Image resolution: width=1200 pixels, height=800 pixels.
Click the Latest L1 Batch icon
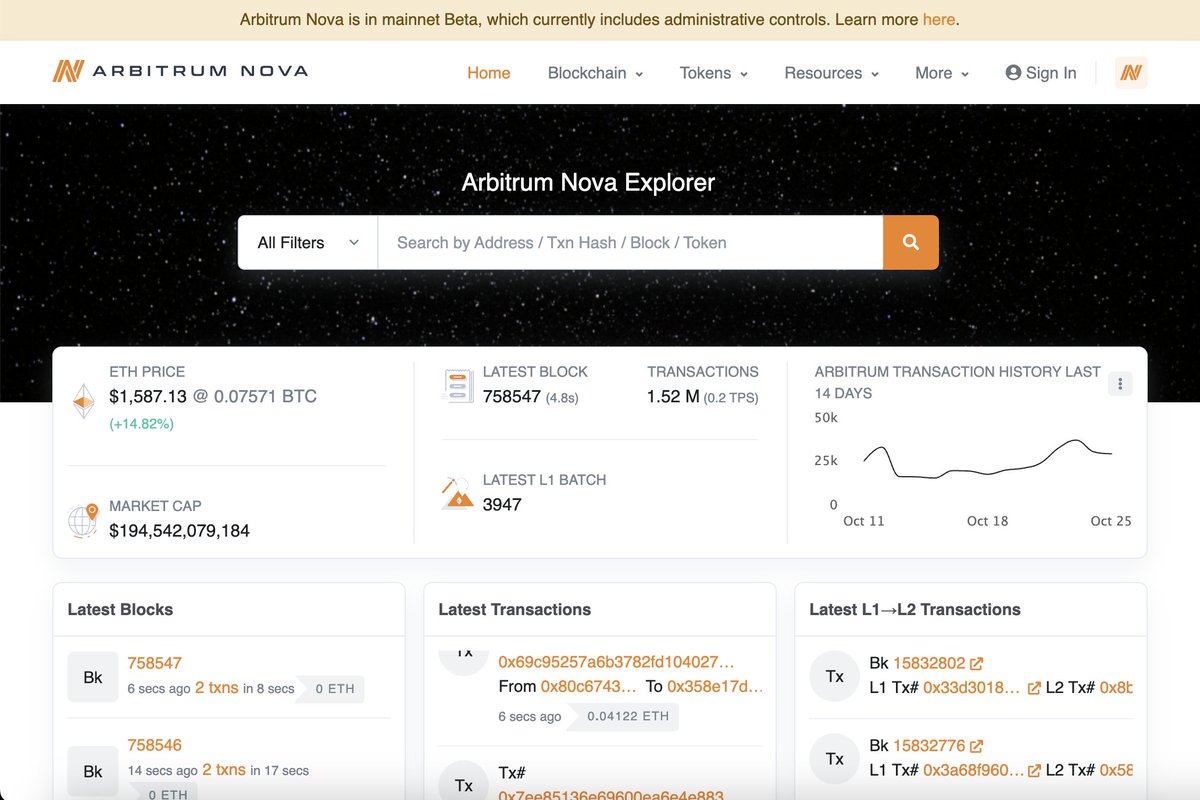coord(456,493)
